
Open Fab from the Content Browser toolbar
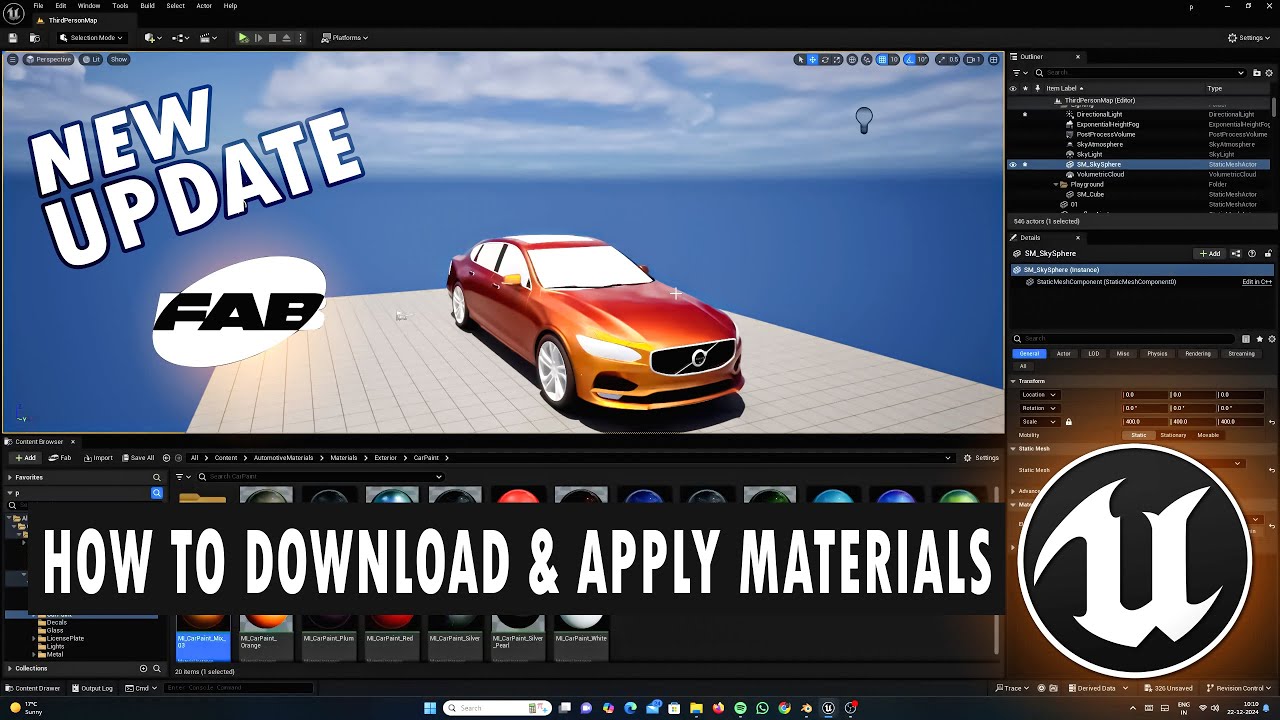click(60, 458)
